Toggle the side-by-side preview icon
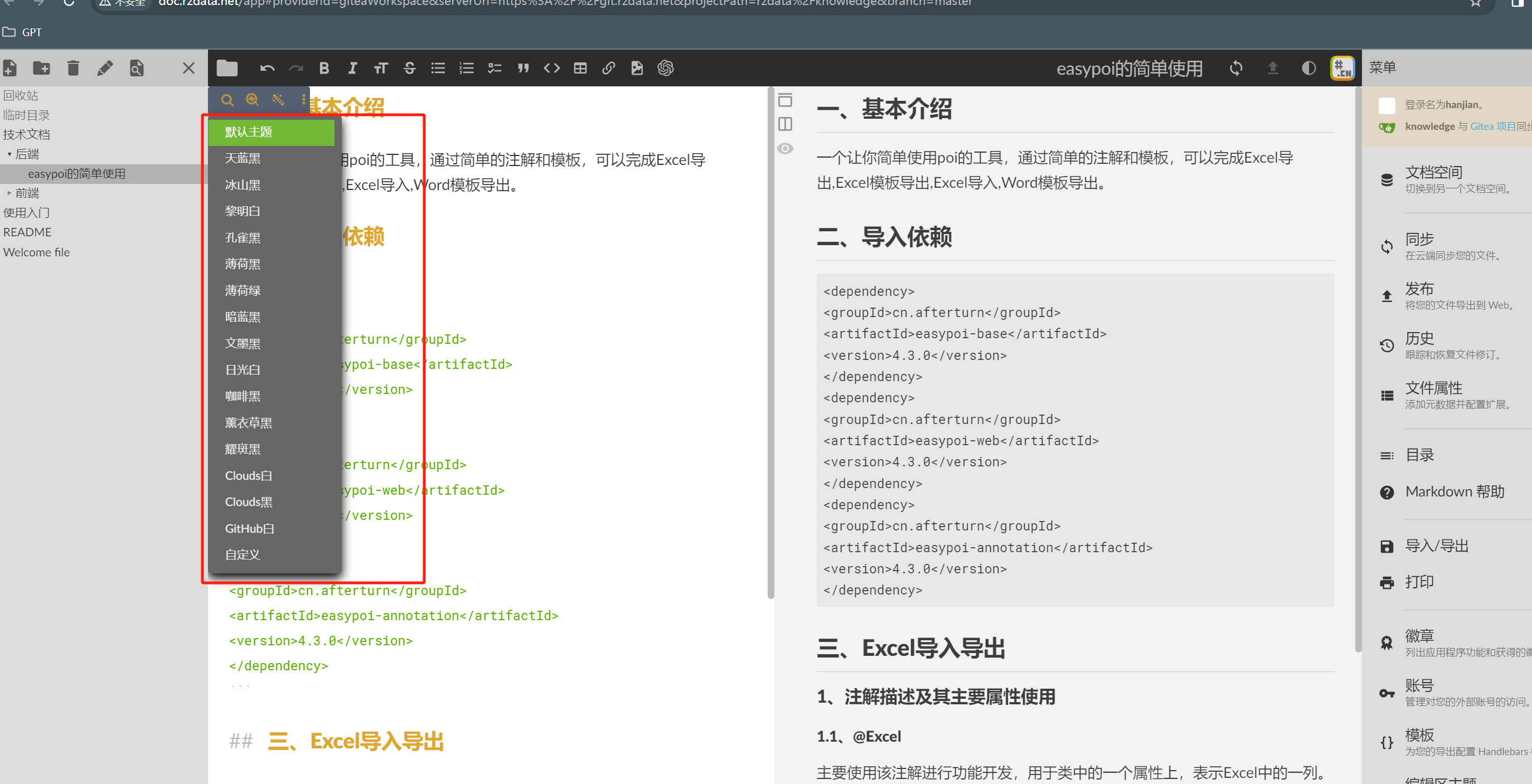 (x=785, y=124)
